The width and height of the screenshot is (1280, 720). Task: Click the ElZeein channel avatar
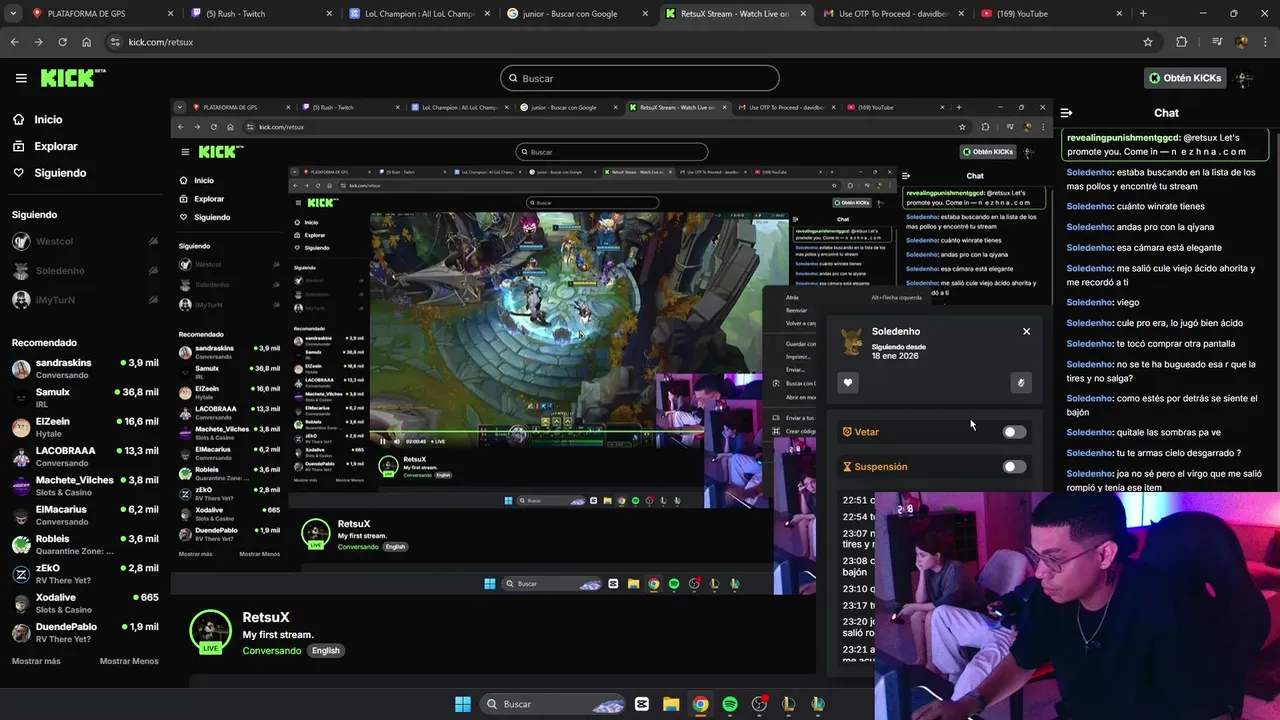click(x=21, y=427)
